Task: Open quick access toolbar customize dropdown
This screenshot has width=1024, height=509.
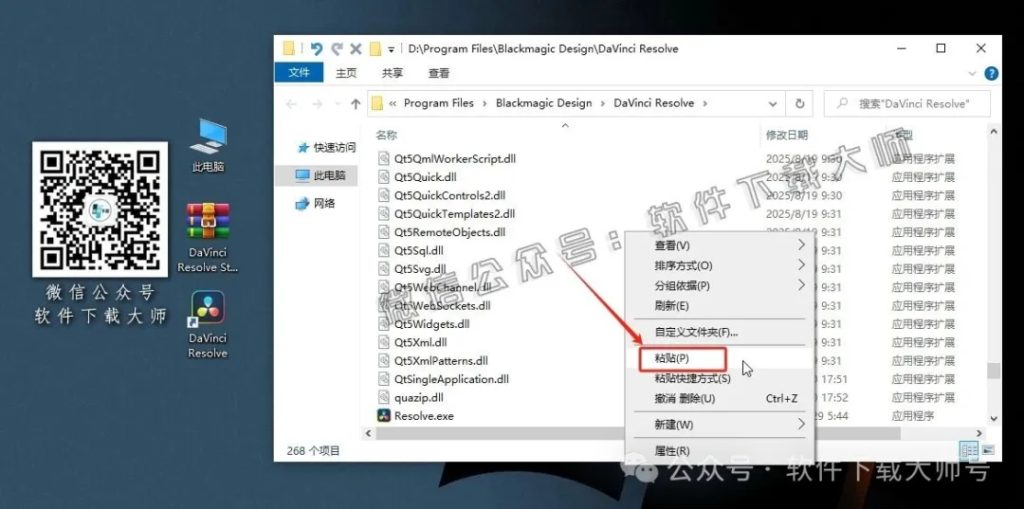Action: [391, 49]
